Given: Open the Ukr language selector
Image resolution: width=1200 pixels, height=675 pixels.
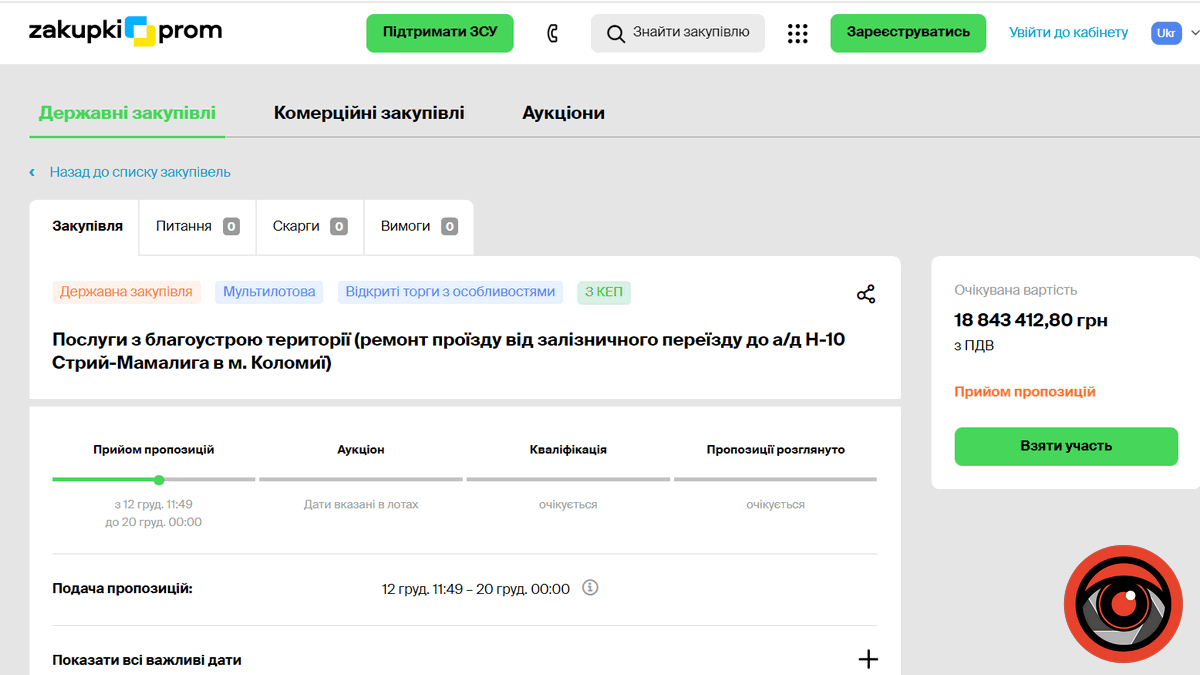Looking at the screenshot, I should (1166, 33).
